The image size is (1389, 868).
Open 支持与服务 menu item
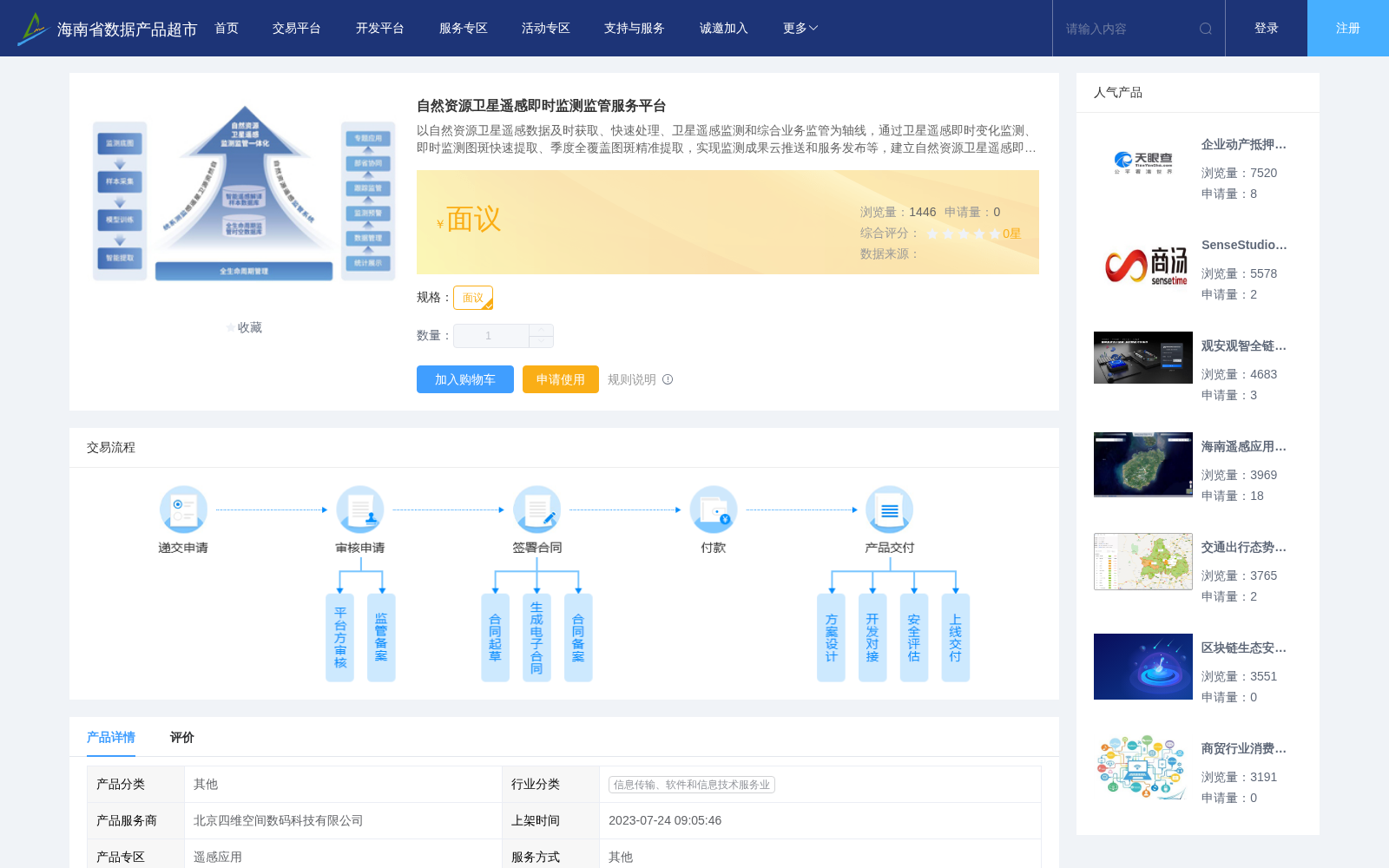(635, 29)
